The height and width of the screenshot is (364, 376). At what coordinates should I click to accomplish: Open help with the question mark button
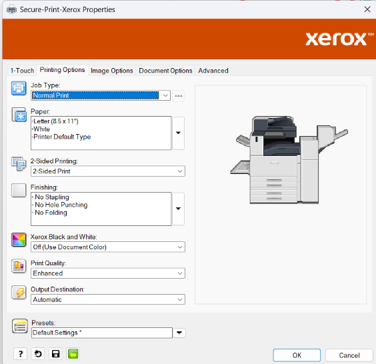coord(20,354)
